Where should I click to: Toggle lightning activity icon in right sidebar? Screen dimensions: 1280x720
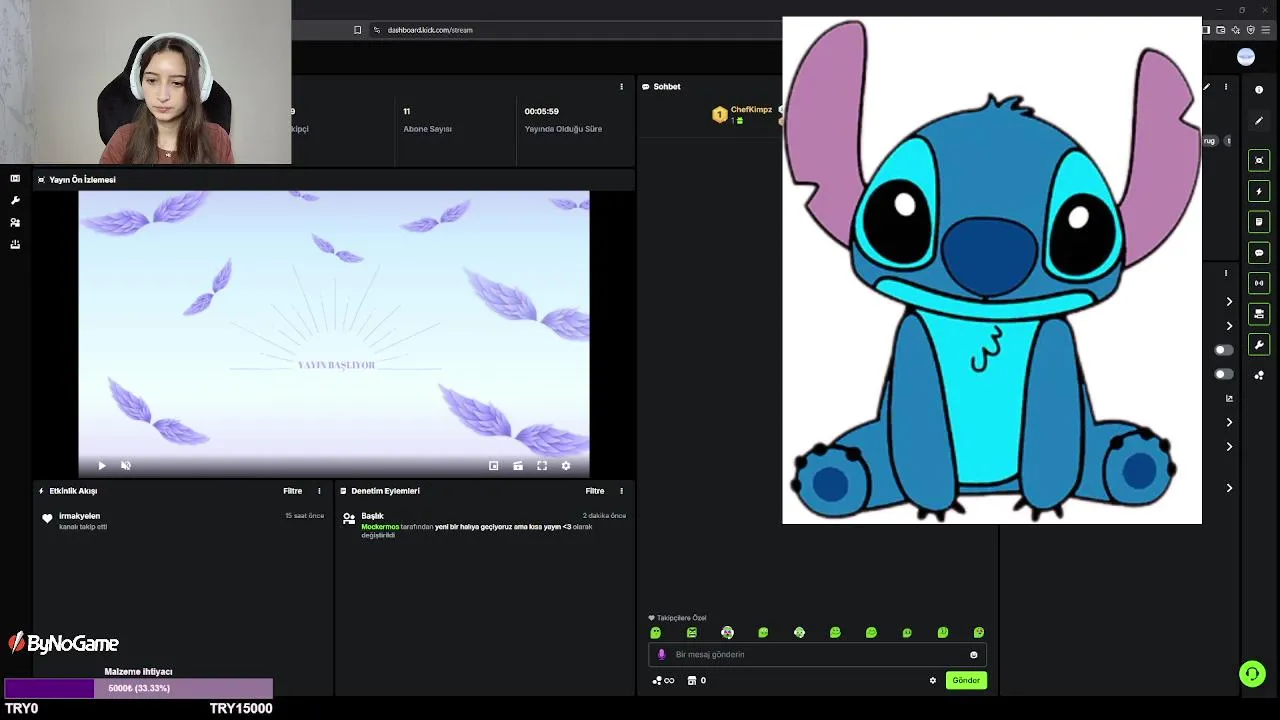click(x=1259, y=191)
